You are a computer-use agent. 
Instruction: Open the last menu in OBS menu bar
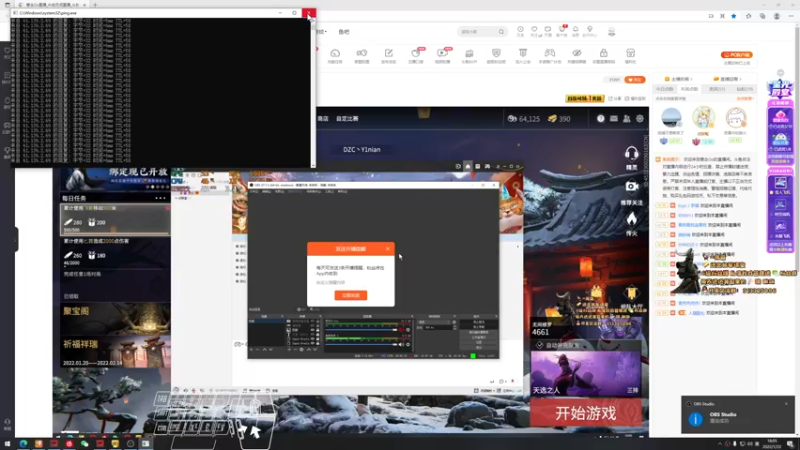[342, 191]
